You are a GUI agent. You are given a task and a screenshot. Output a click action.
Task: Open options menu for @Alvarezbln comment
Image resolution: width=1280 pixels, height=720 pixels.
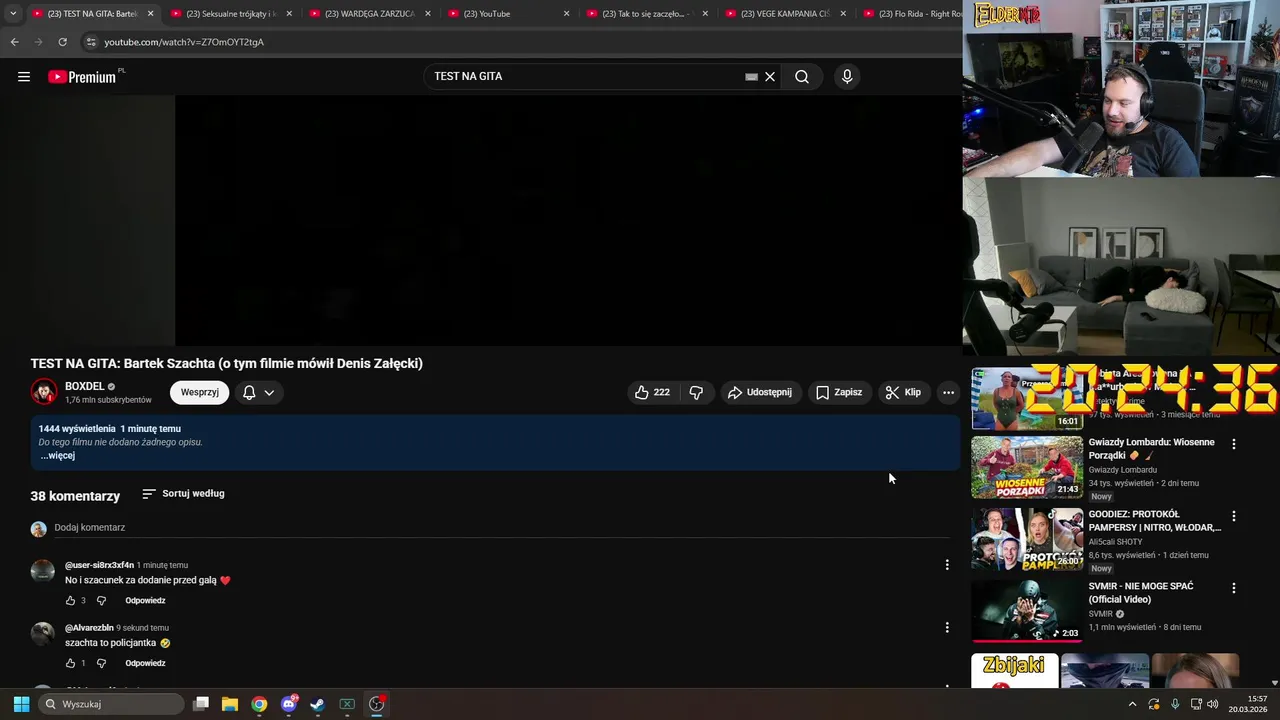(947, 628)
